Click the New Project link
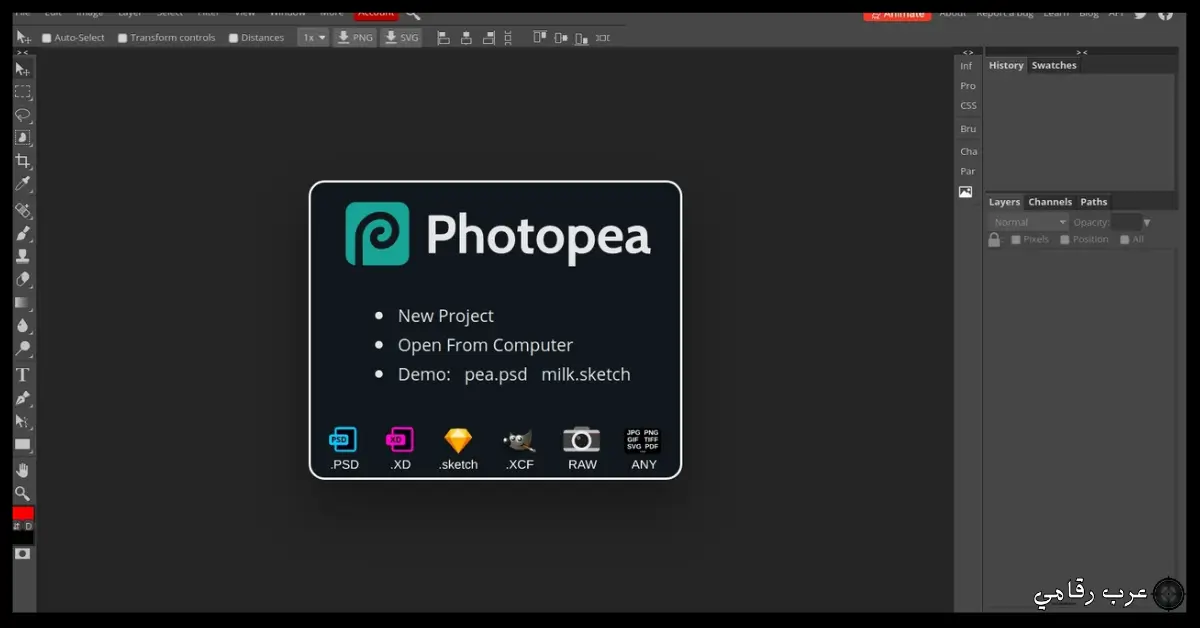This screenshot has height=628, width=1200. (445, 315)
